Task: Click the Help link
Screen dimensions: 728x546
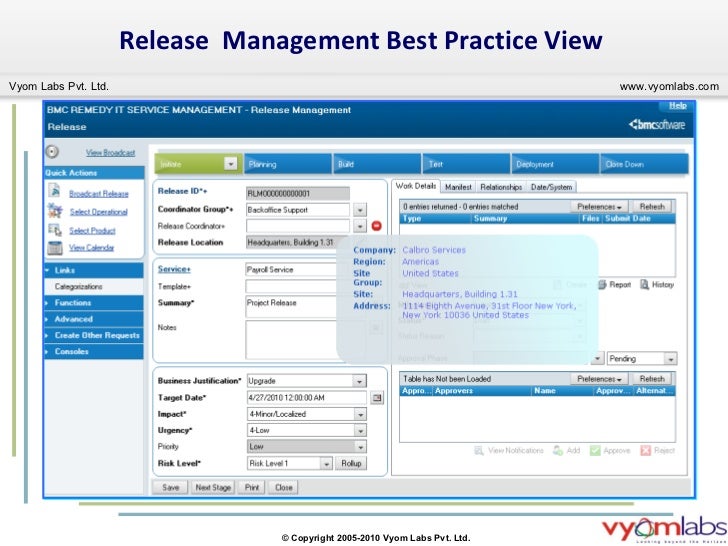Action: 677,105
